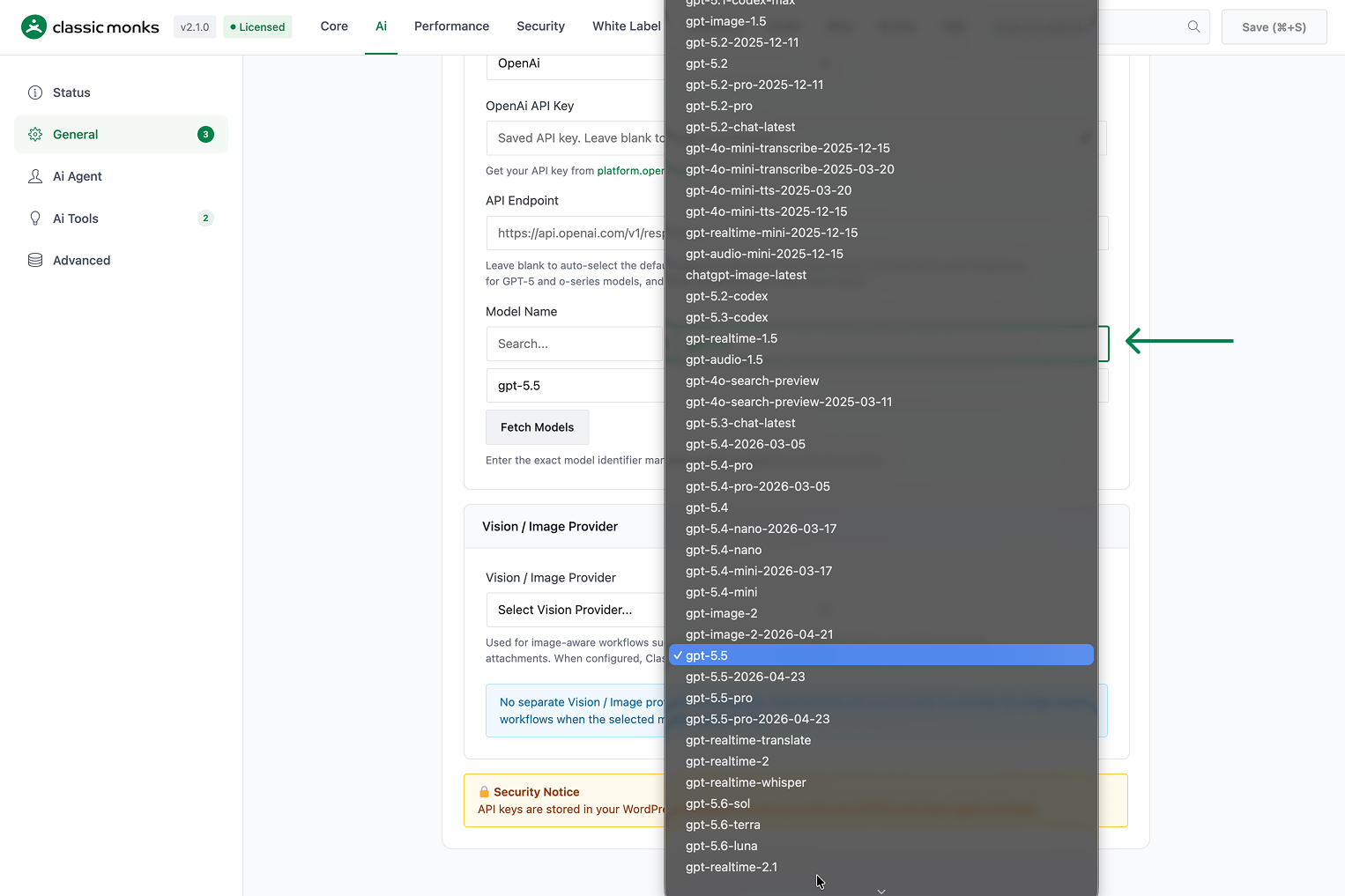This screenshot has height=896, width=1345.
Task: Click the v2.1.0 version badge
Action: coord(195,27)
